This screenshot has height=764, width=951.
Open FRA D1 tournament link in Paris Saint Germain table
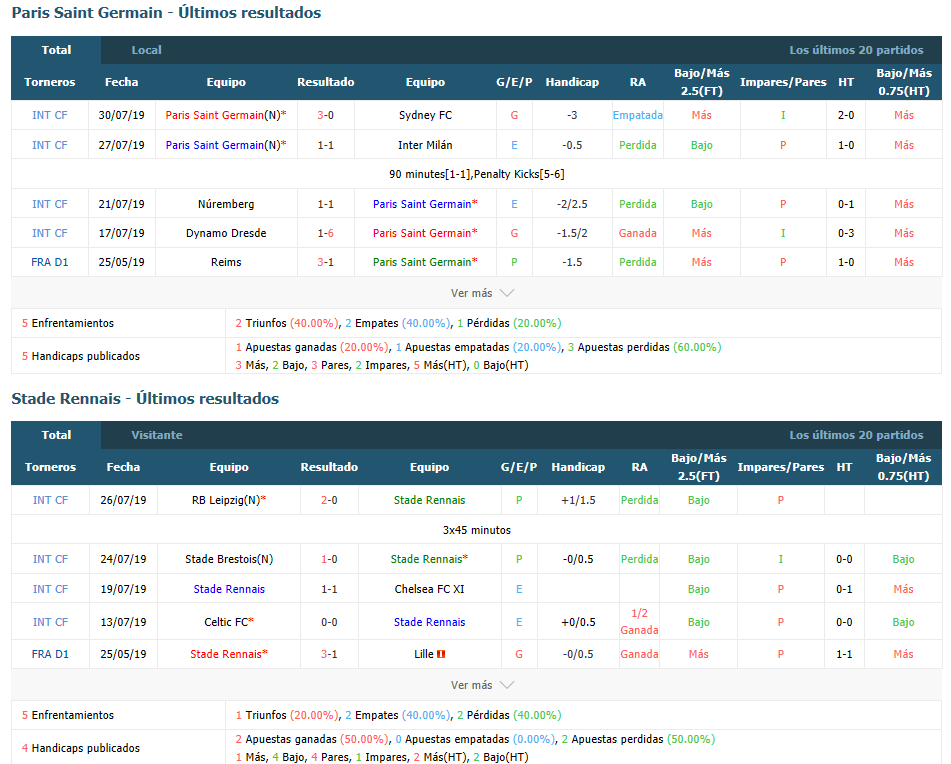point(50,262)
